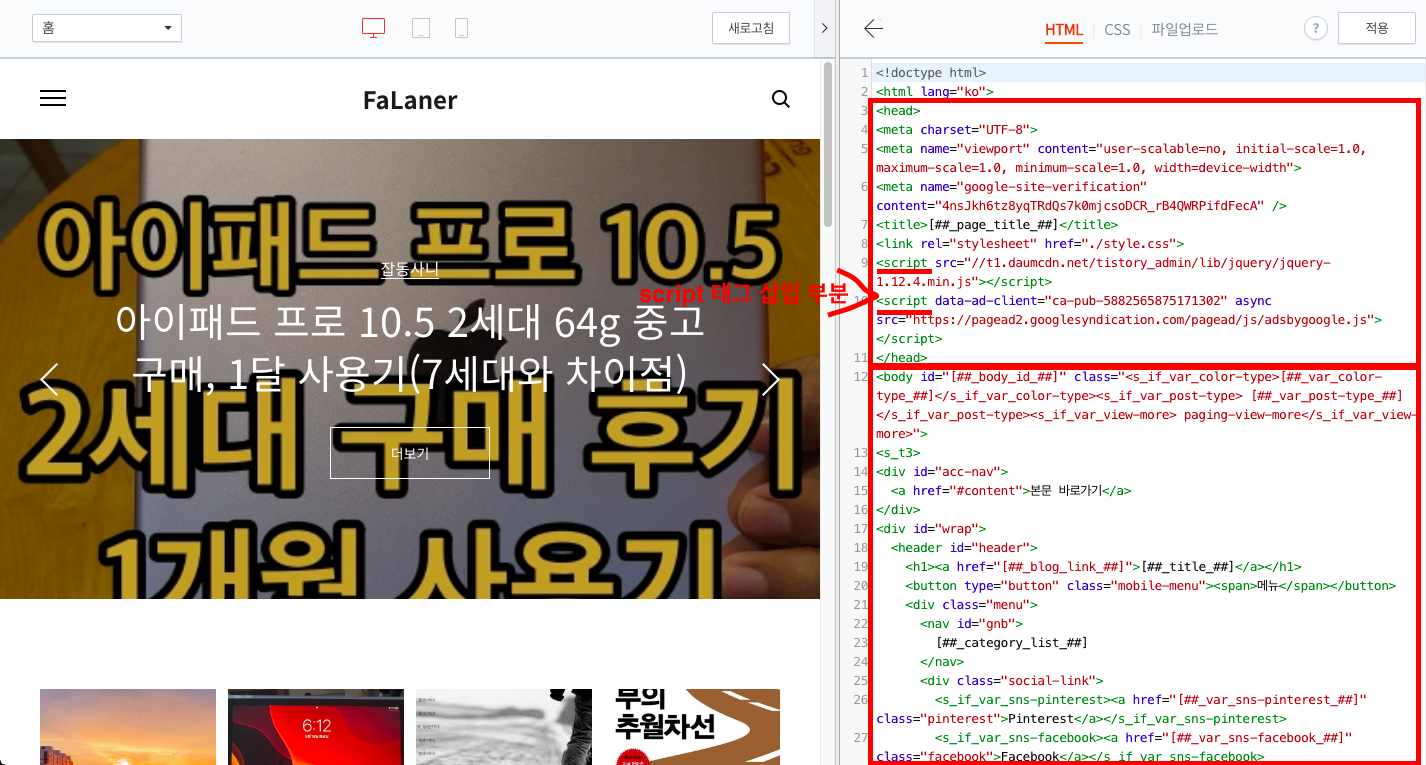The height and width of the screenshot is (765, 1426).
Task: Click the FaLaner blog title
Action: tap(410, 100)
